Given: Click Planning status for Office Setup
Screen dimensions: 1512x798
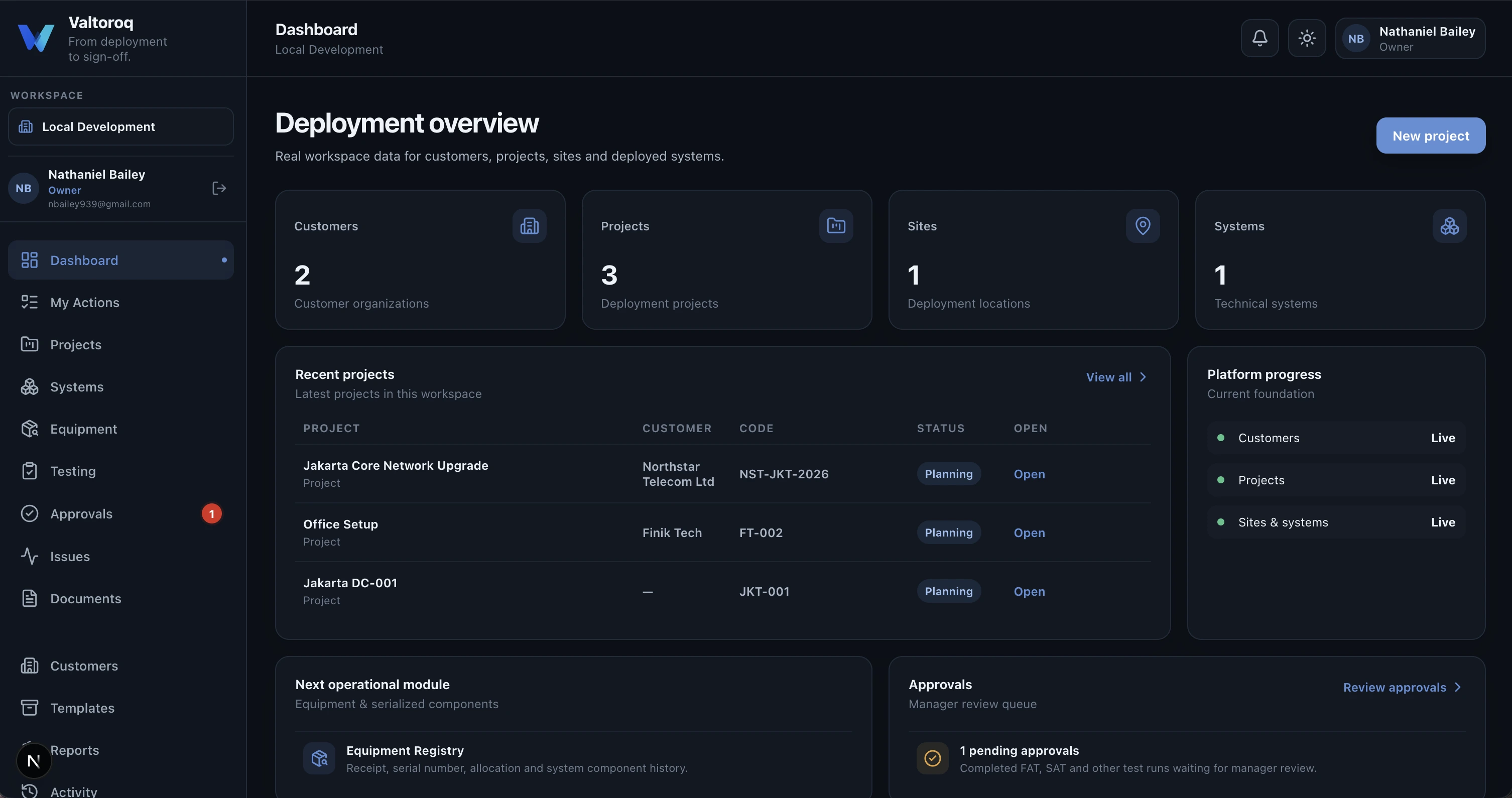Looking at the screenshot, I should coord(949,533).
